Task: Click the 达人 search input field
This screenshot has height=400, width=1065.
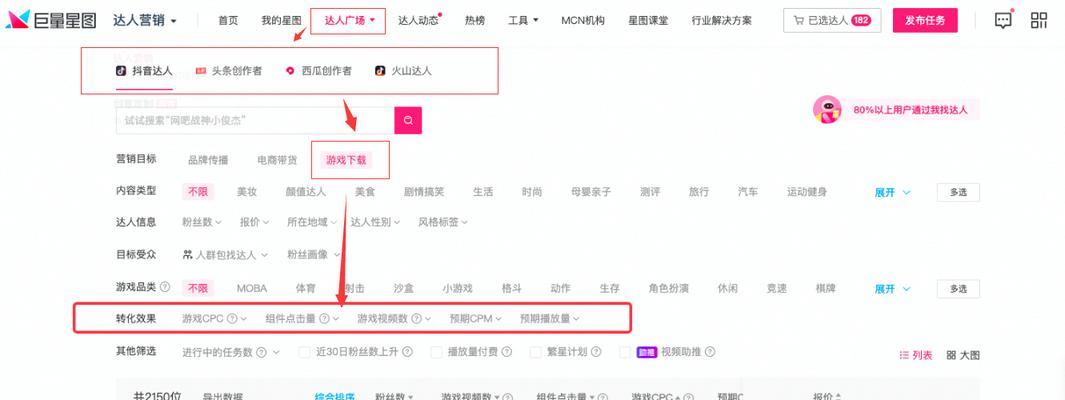Action: pos(255,120)
